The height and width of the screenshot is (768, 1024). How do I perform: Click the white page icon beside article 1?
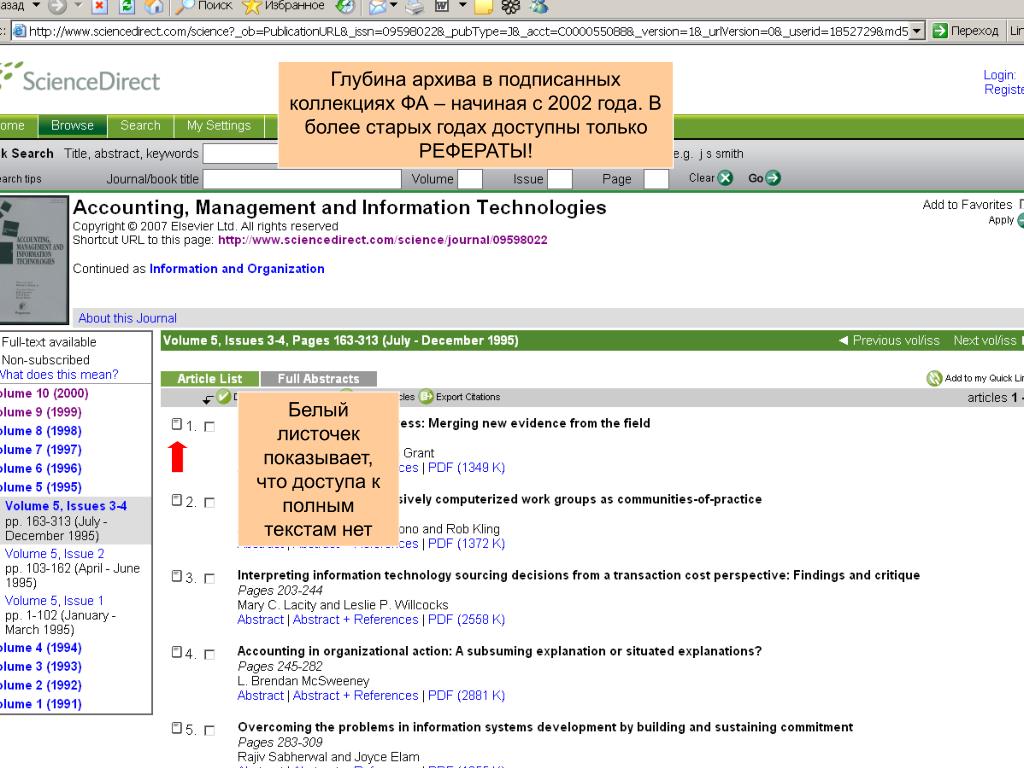coord(176,424)
